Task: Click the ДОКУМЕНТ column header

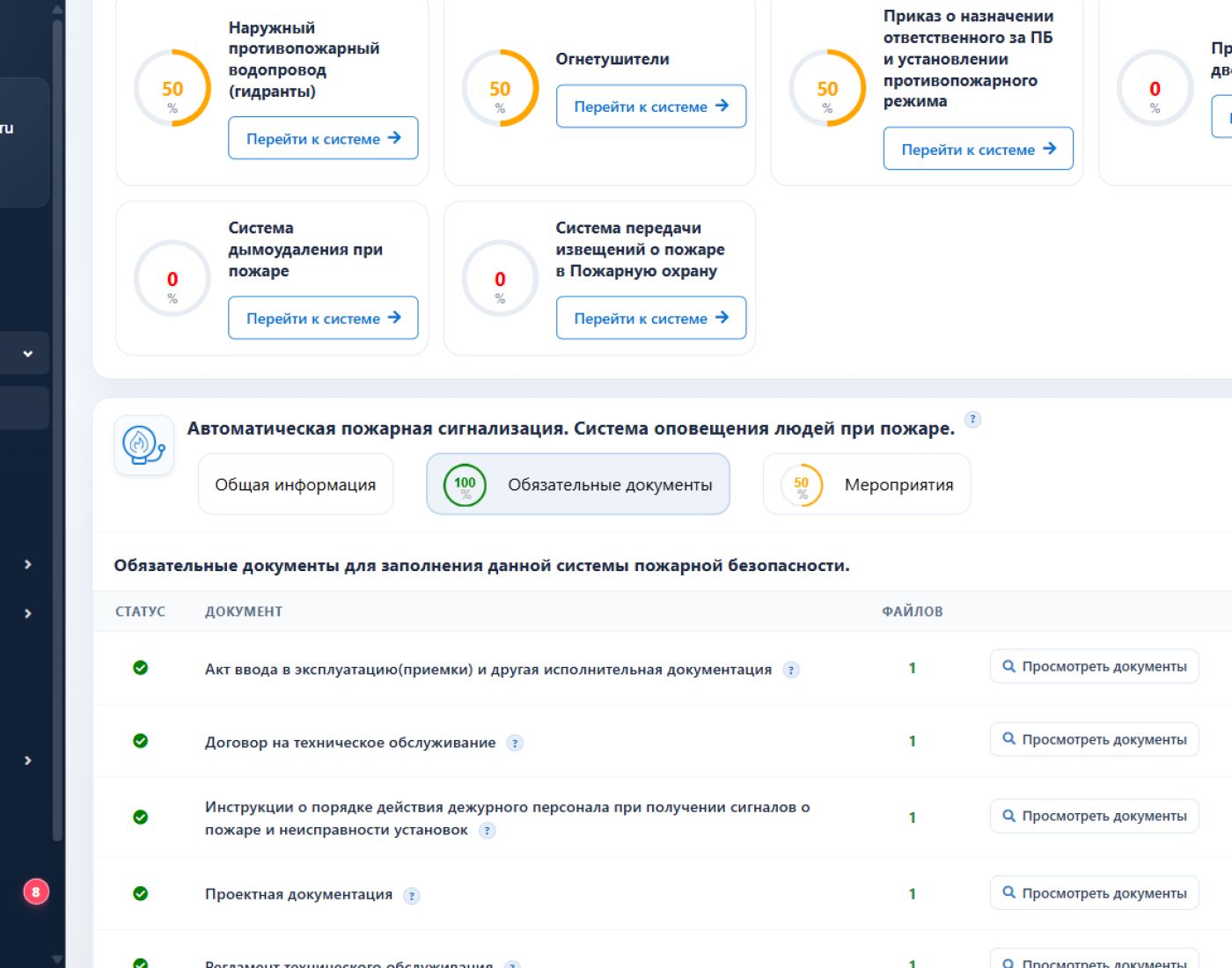Action: (244, 612)
